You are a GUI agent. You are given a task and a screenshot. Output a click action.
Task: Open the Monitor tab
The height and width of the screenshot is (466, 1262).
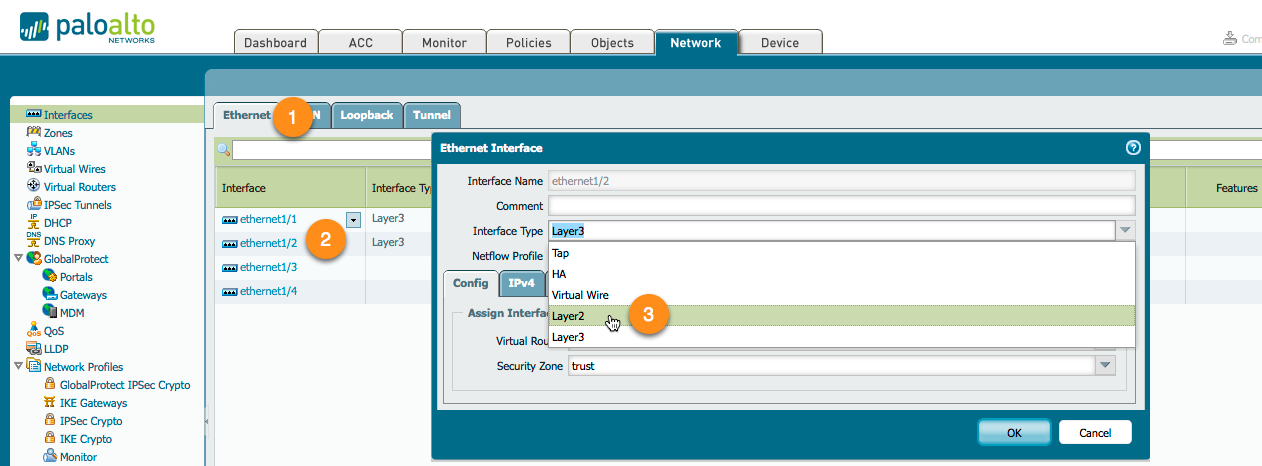pos(444,43)
